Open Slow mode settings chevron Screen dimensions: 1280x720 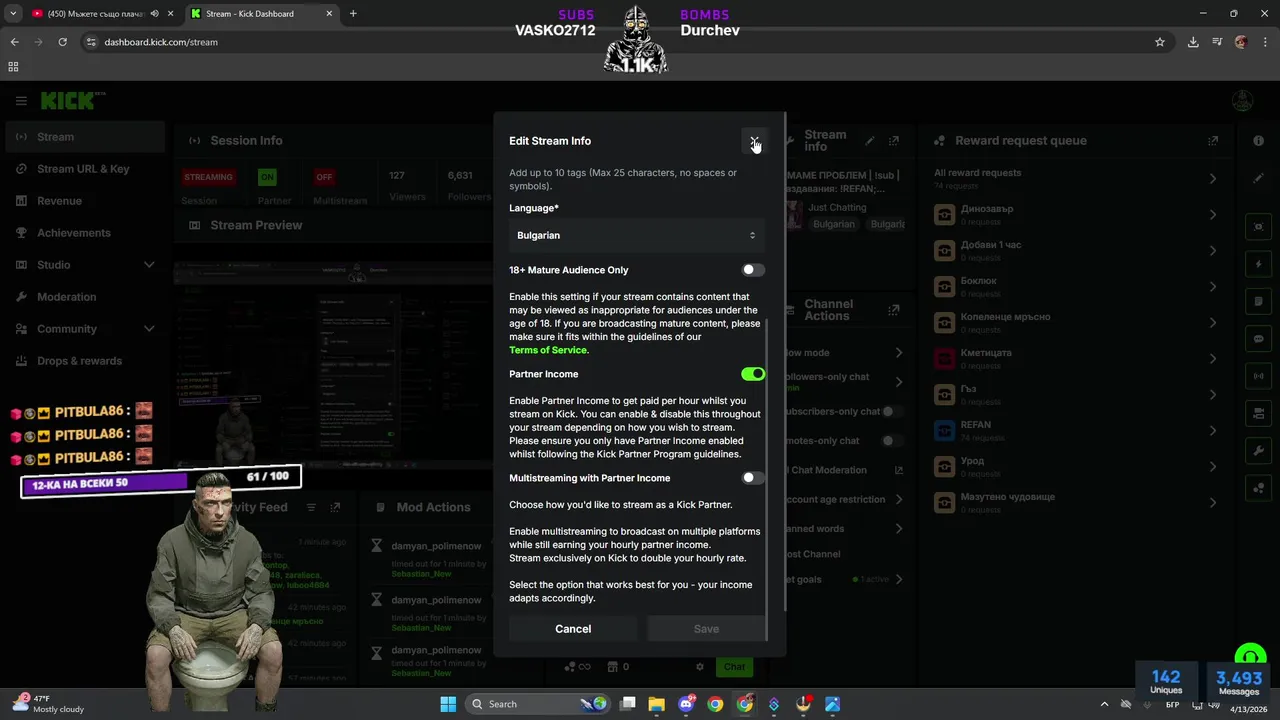[899, 353]
